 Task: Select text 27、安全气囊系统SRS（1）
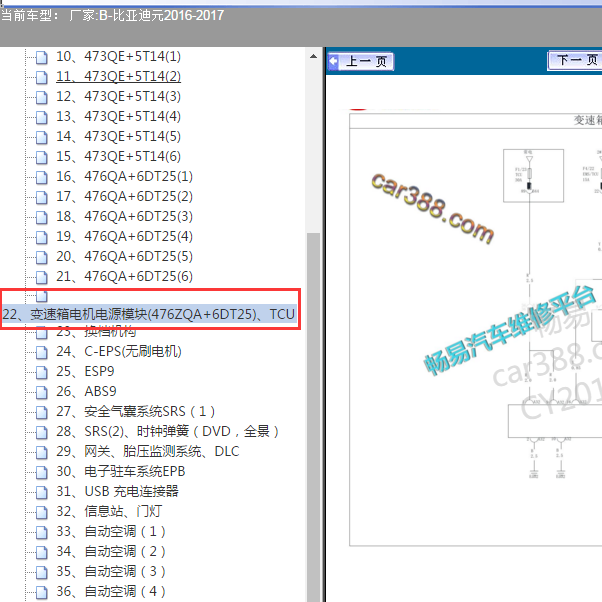[x=136, y=412]
